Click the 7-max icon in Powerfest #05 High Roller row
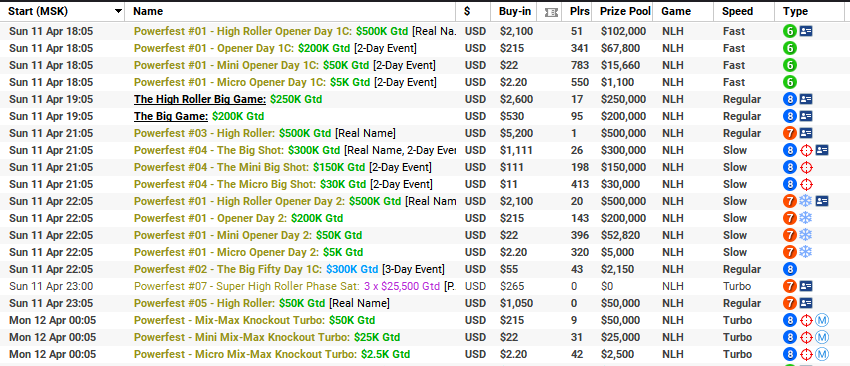 pyautogui.click(x=790, y=303)
